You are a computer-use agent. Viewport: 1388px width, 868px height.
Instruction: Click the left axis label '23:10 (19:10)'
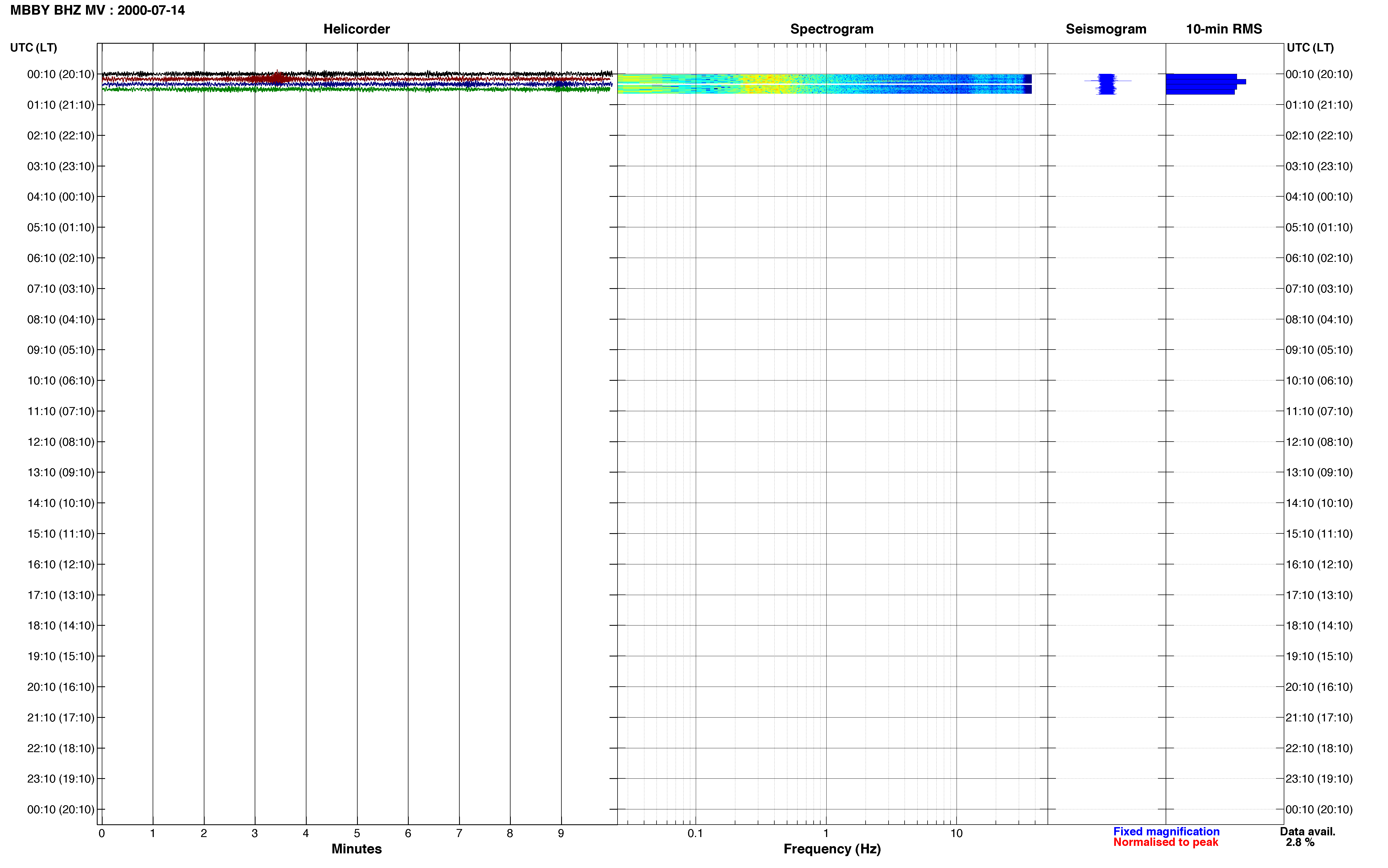(61, 779)
